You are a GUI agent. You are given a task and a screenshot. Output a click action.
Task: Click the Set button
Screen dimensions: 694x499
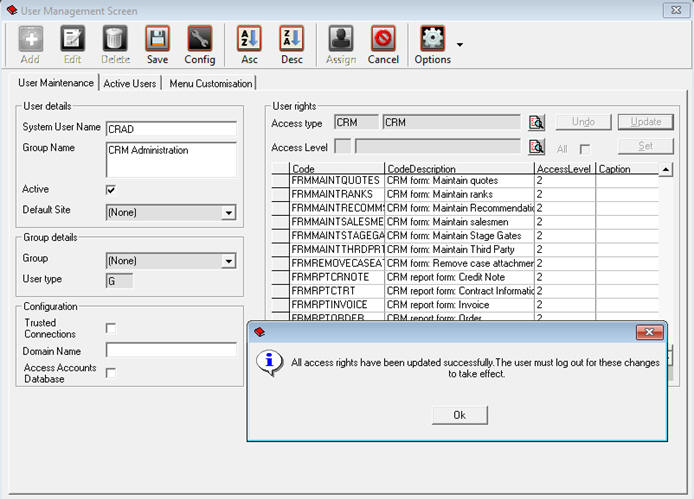pyautogui.click(x=646, y=146)
